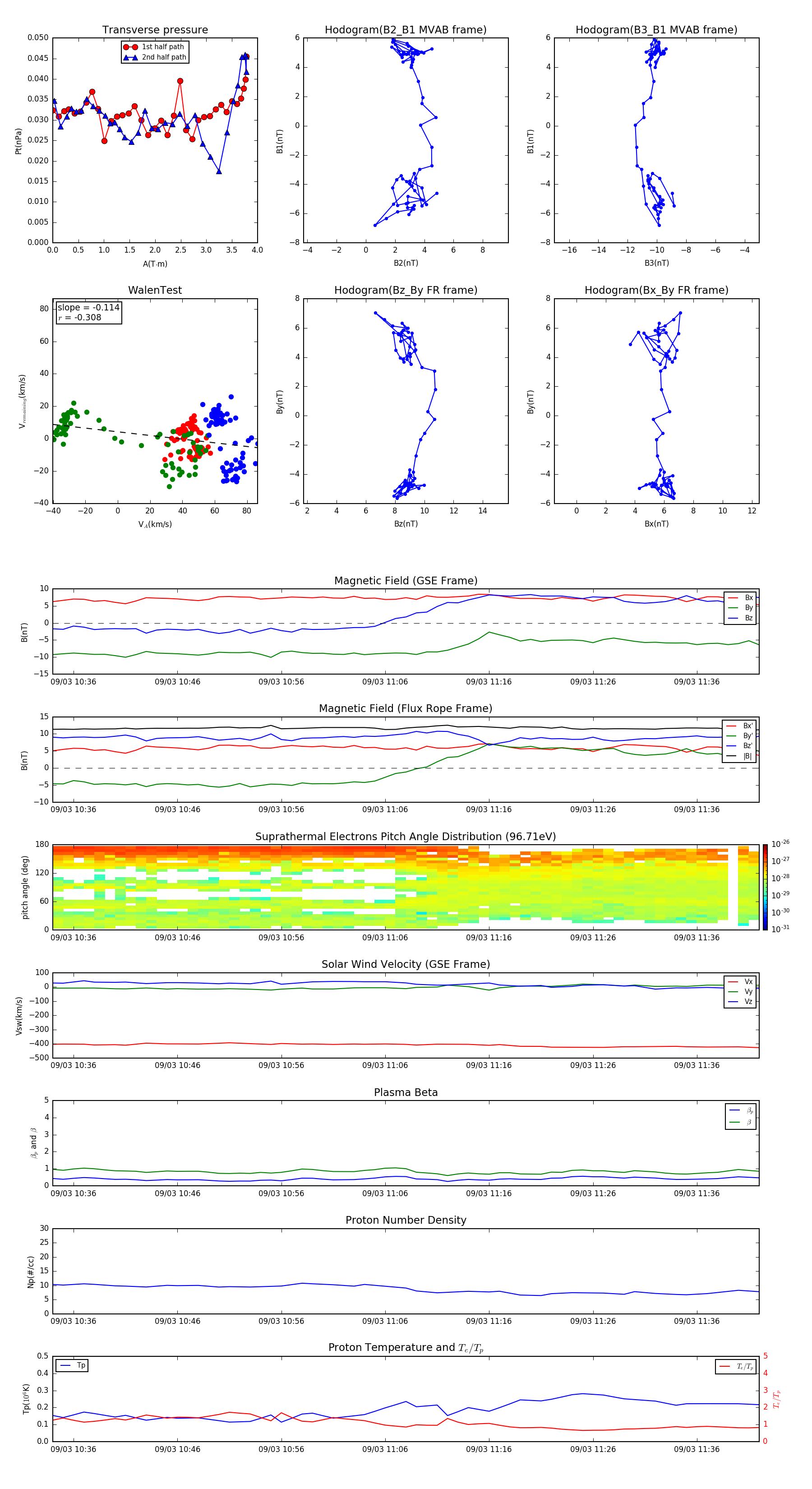Click the 'Pt(nPa)' y-axis label
Viewport: 812px width, 1489px height.
click(18, 140)
